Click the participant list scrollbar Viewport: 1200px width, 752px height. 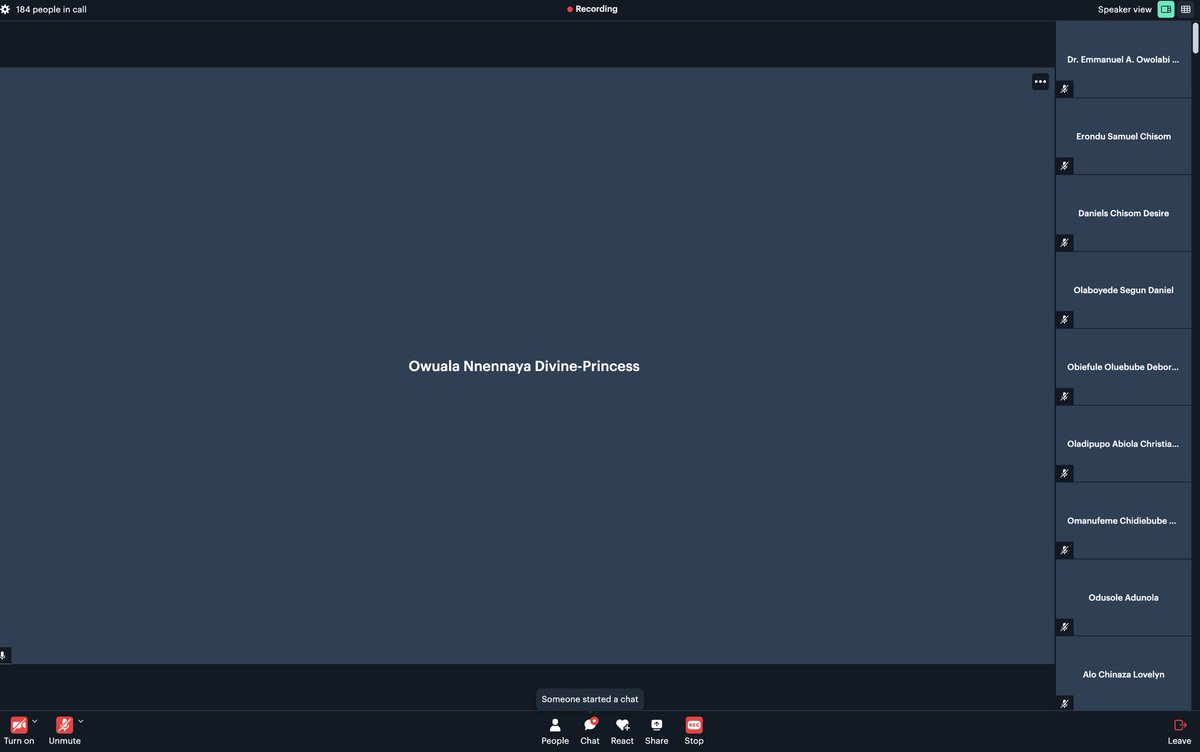click(1196, 37)
